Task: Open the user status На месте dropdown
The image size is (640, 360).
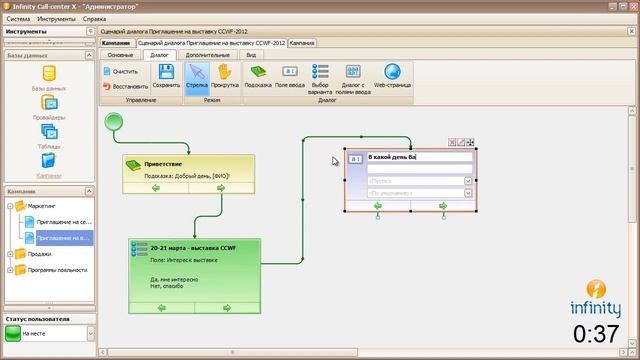Action: click(x=91, y=333)
